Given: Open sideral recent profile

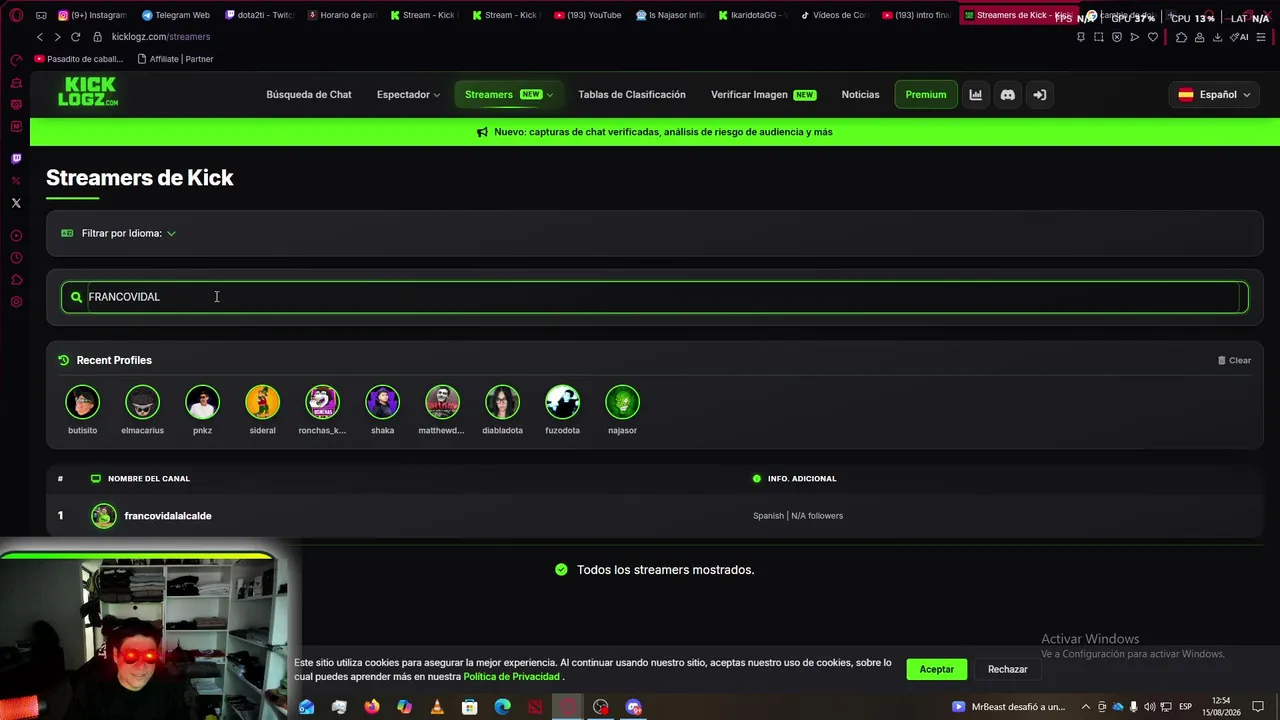Looking at the screenshot, I should click(262, 410).
